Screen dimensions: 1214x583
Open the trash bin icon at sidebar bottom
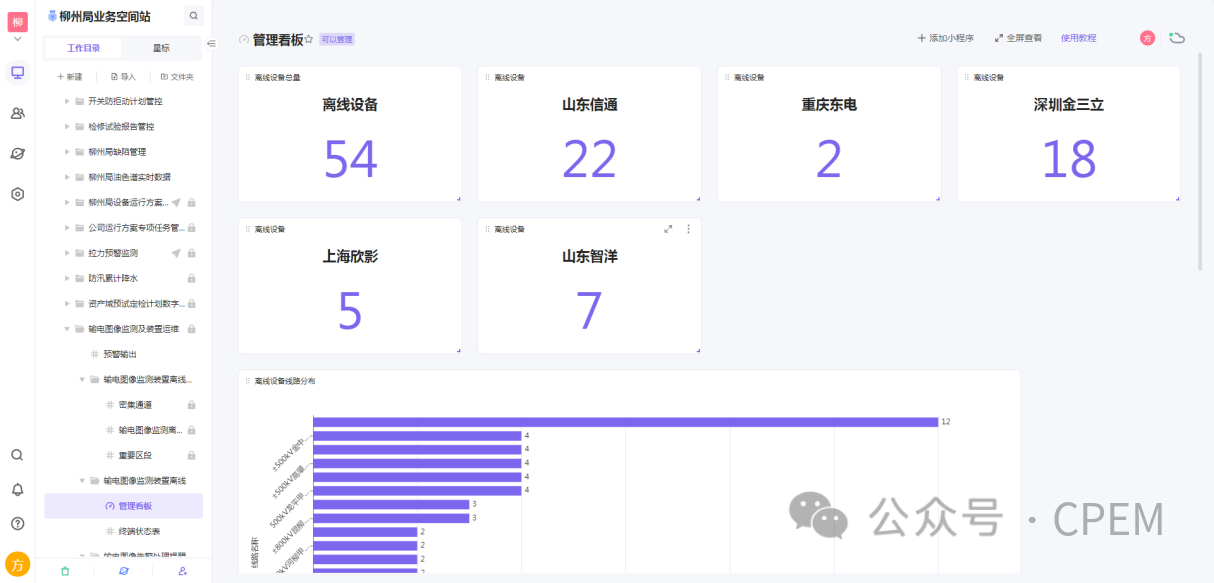point(65,571)
